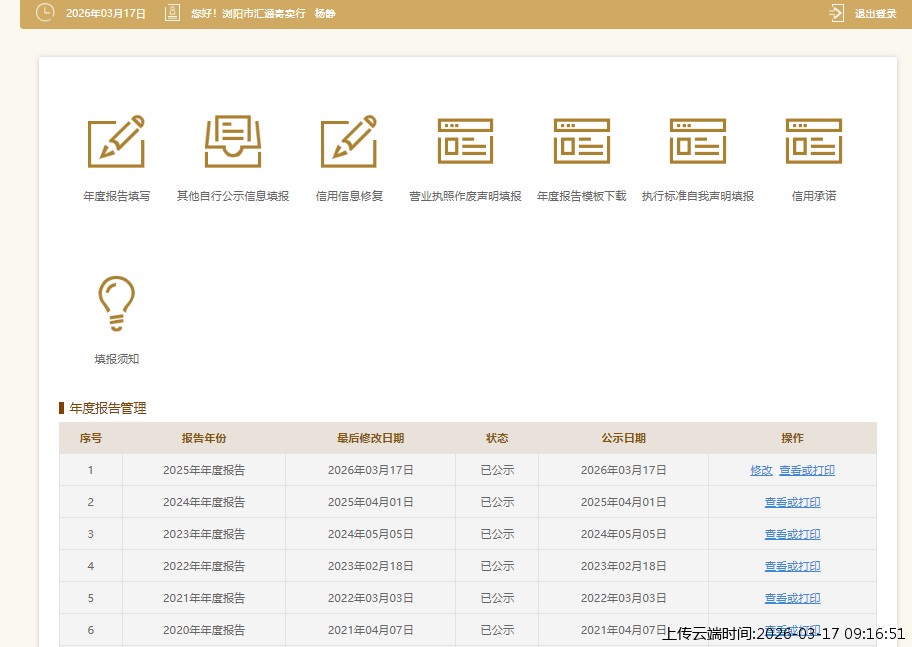The width and height of the screenshot is (912, 647).
Task: Click 修改 for the 2025年年度报告
Action: pos(761,470)
